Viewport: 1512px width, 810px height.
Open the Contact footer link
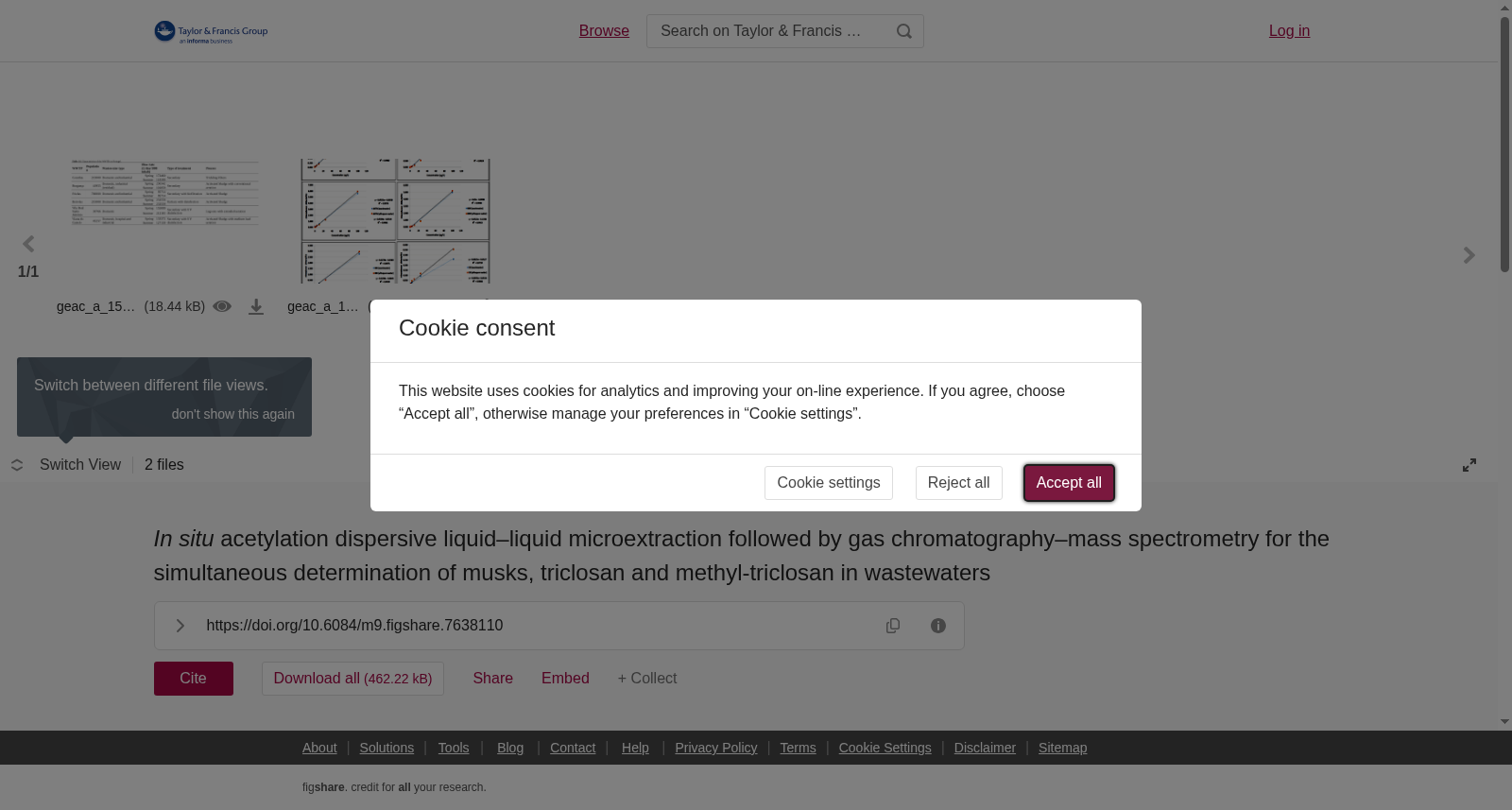[x=573, y=748]
